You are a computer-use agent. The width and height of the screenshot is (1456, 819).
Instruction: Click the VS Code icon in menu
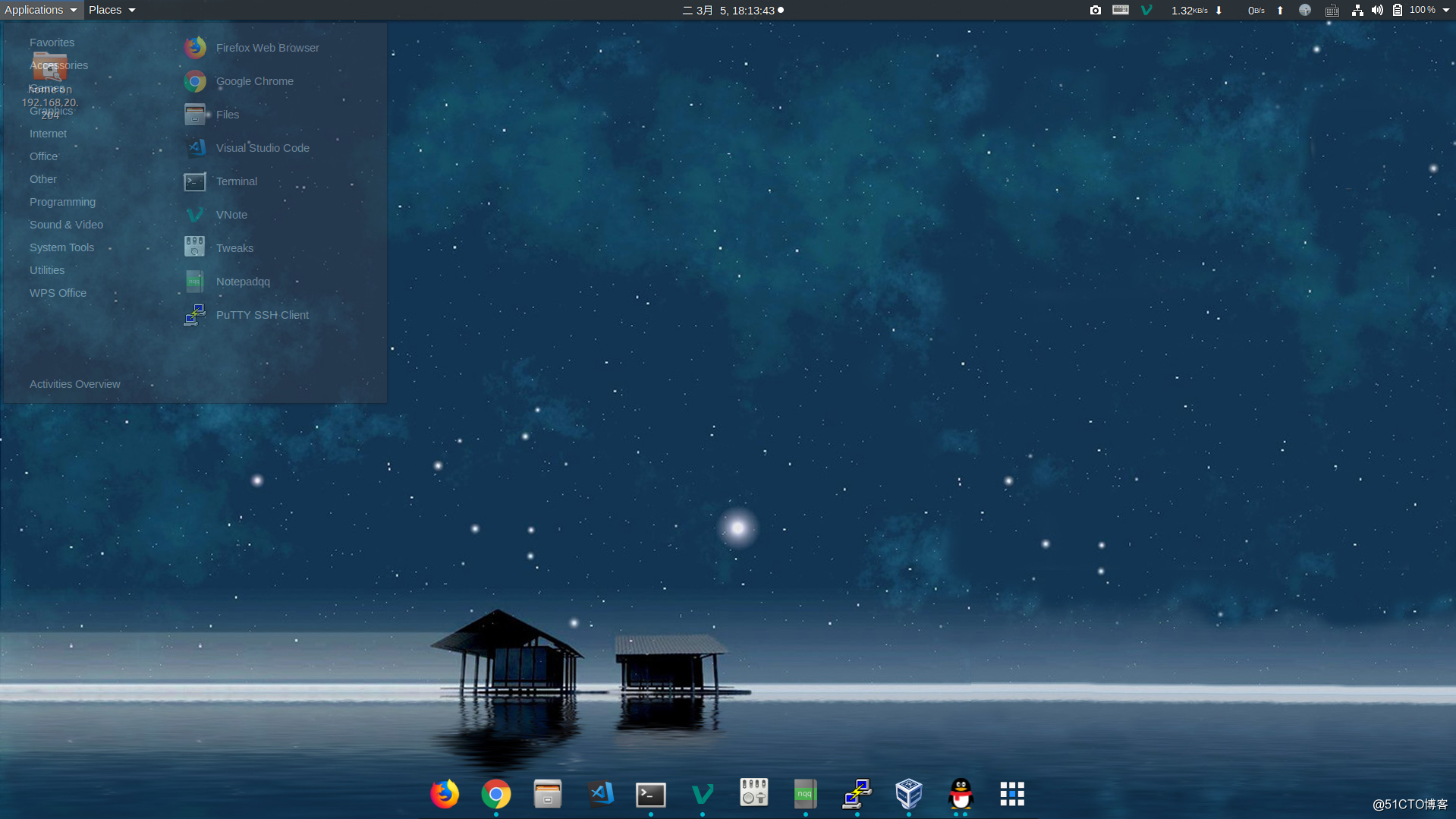[x=195, y=148]
